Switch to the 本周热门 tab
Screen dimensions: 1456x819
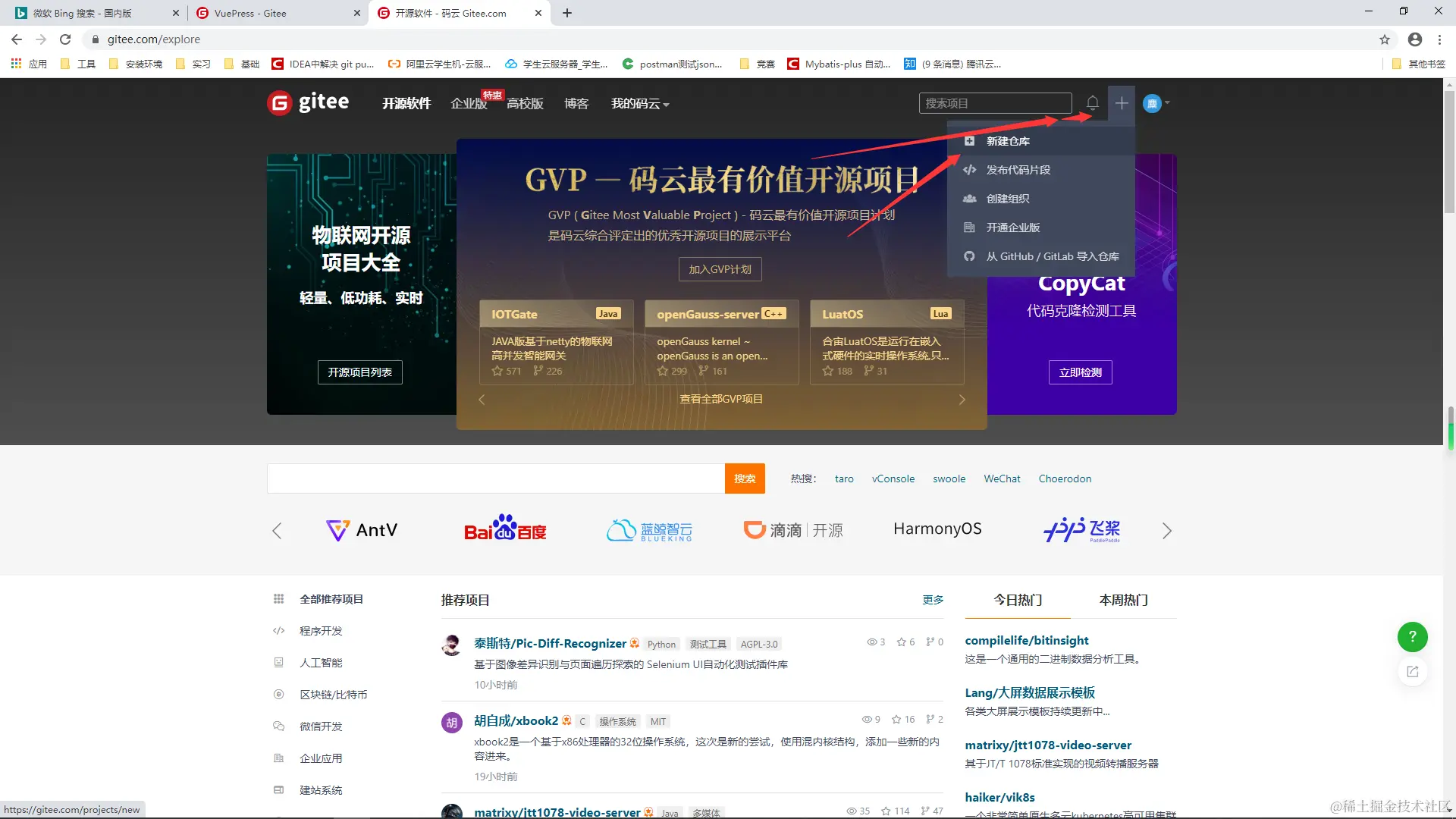1123,600
